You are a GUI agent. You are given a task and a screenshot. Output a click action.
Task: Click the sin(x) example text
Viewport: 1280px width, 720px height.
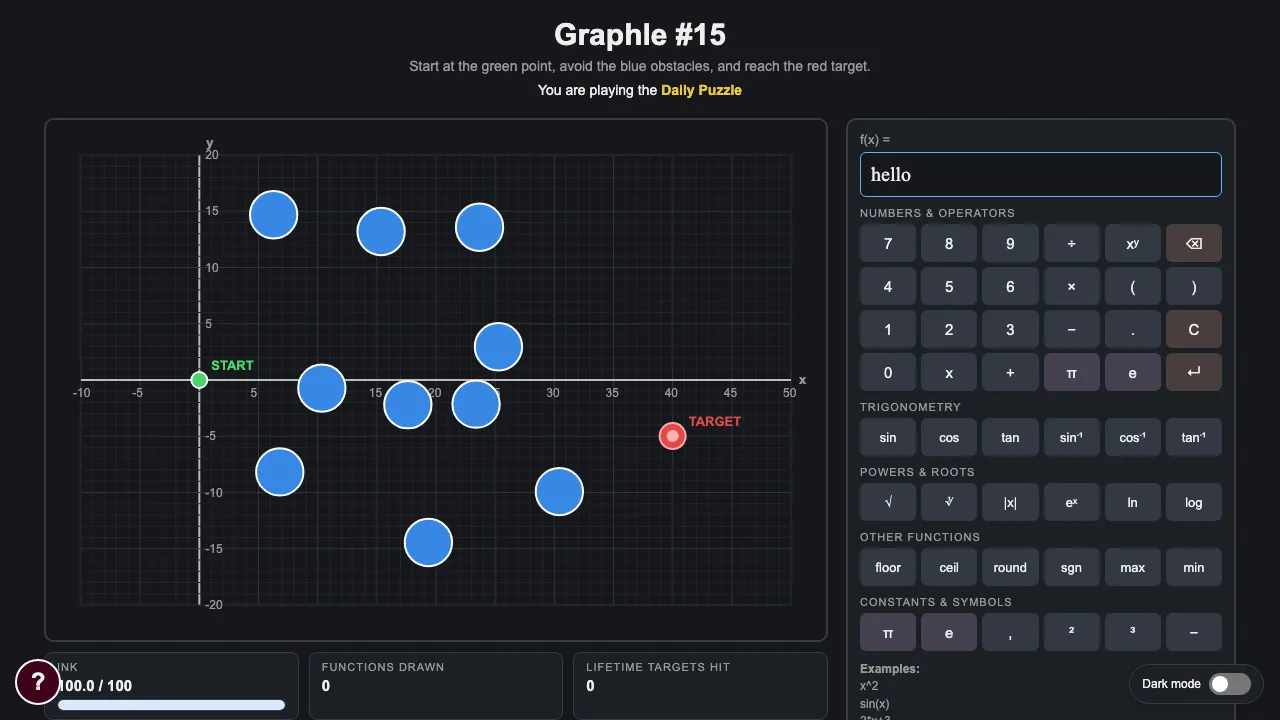pyautogui.click(x=876, y=703)
